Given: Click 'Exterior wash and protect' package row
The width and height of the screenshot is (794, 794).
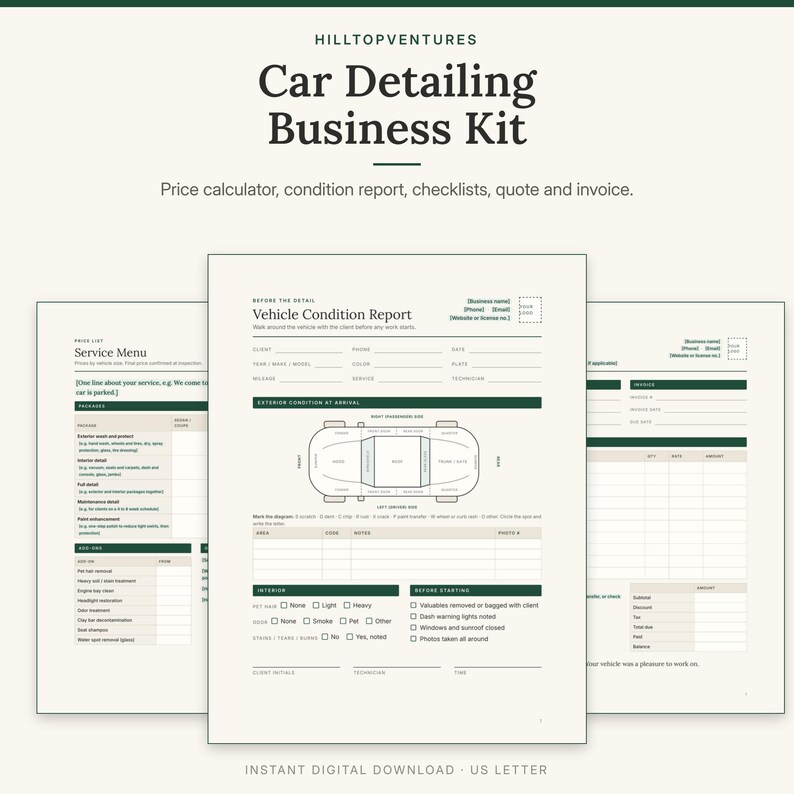Looking at the screenshot, I should pos(141,443).
